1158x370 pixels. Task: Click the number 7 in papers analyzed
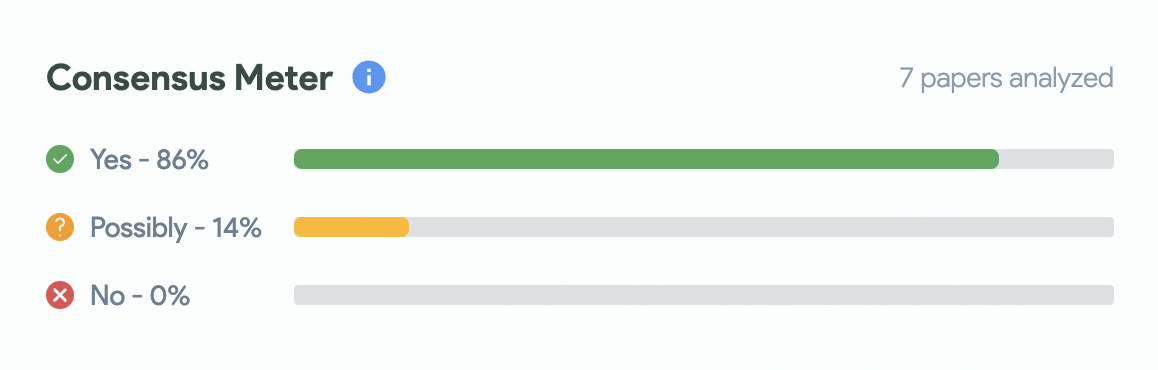point(907,76)
